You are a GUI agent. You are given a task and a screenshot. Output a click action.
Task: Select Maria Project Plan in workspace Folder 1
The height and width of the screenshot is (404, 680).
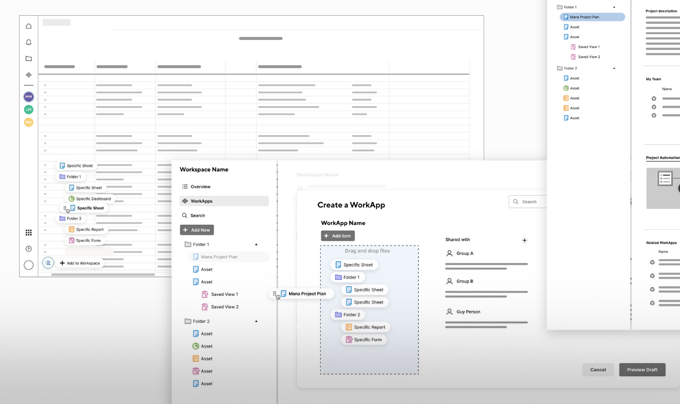tap(229, 257)
